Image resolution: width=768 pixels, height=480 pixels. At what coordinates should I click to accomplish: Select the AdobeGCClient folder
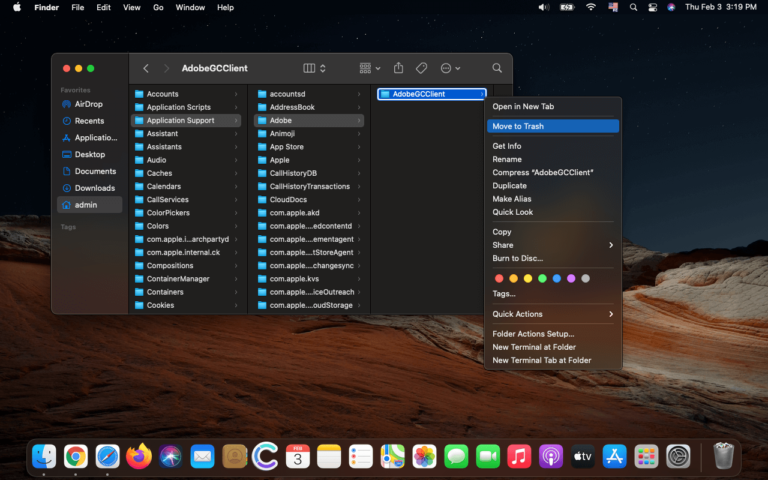(432, 94)
